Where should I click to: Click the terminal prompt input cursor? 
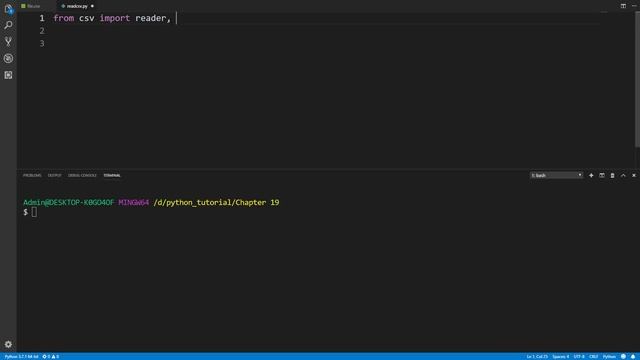coord(34,212)
